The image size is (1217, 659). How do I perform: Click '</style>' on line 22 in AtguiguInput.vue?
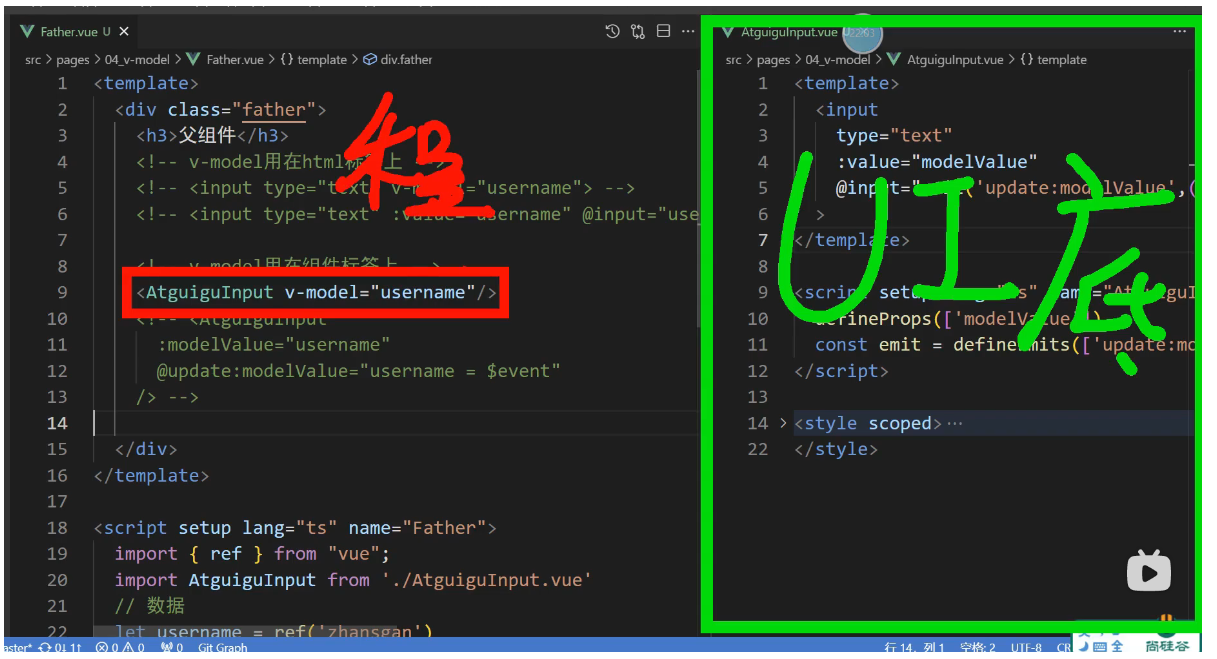(x=836, y=449)
